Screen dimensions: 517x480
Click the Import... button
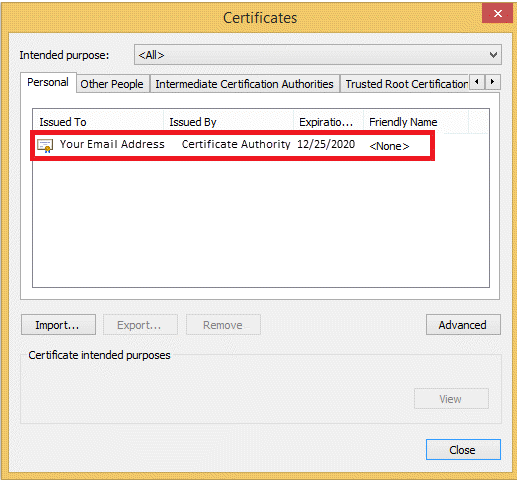click(58, 325)
